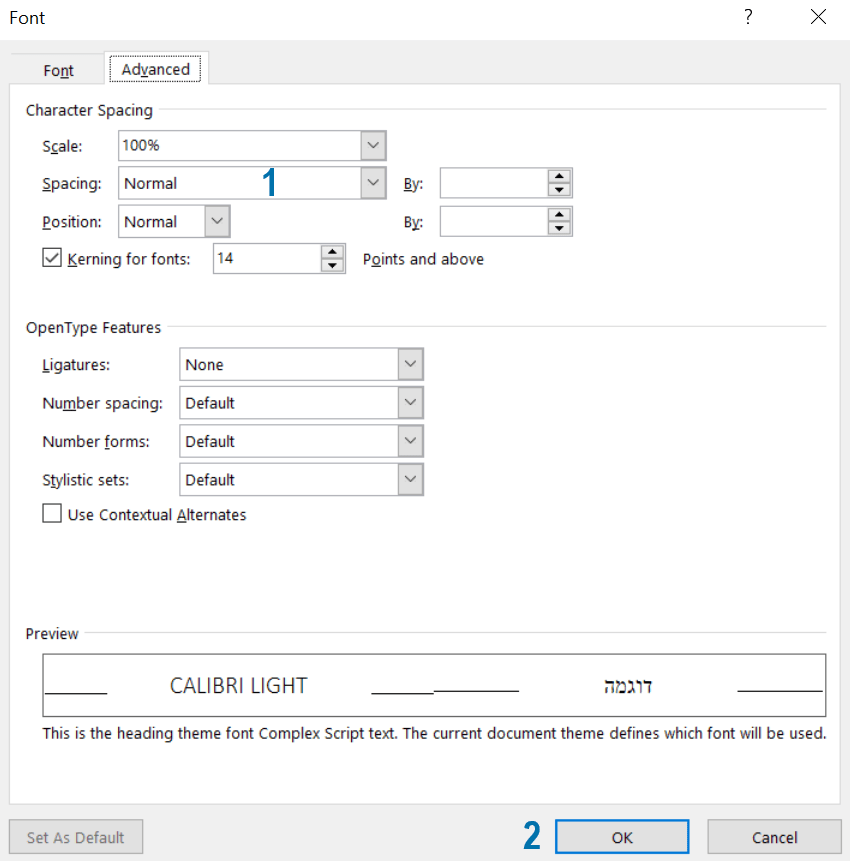Uncheck the Kerning for fonts checkbox
Viewport: 850px width, 861px height.
click(x=52, y=259)
